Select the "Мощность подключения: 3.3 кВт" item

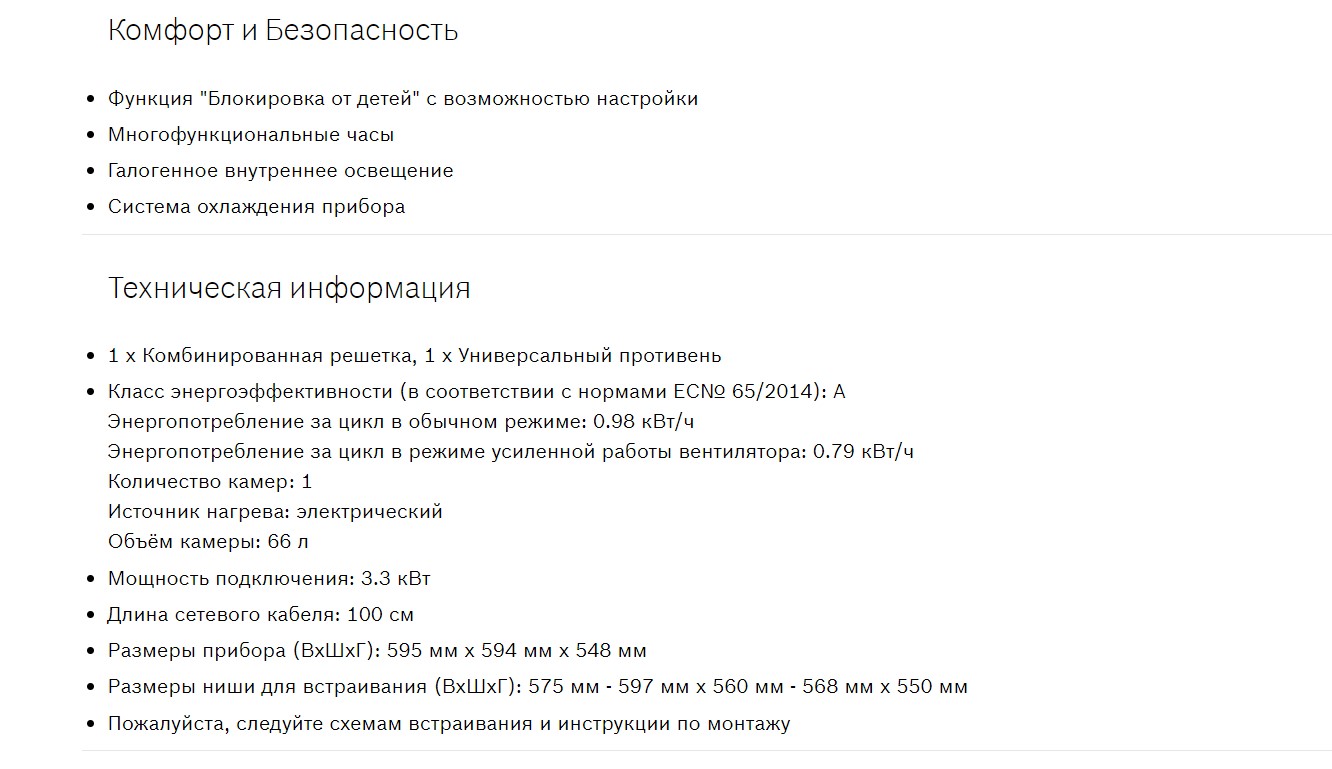tap(269, 579)
